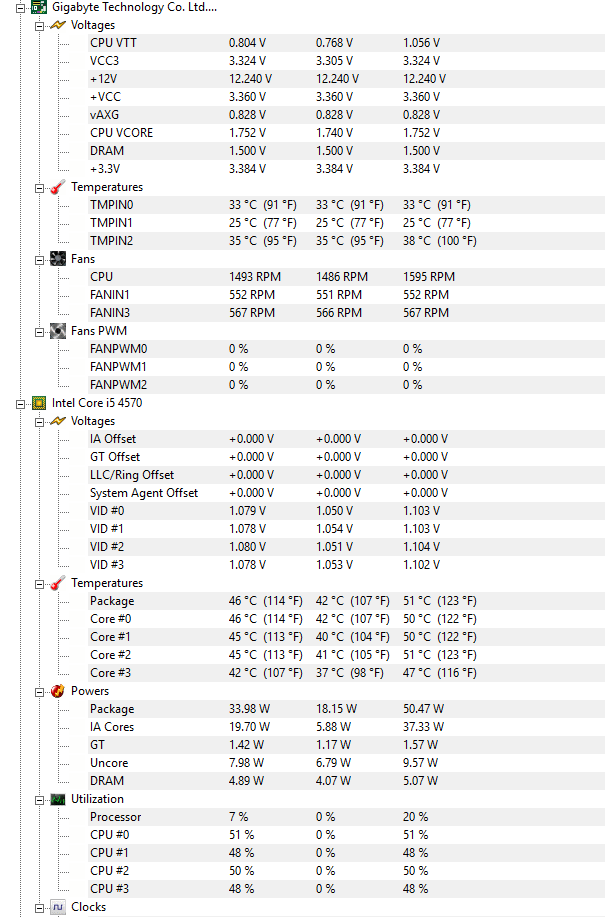Click the fan icon next to Fans

tap(58, 259)
